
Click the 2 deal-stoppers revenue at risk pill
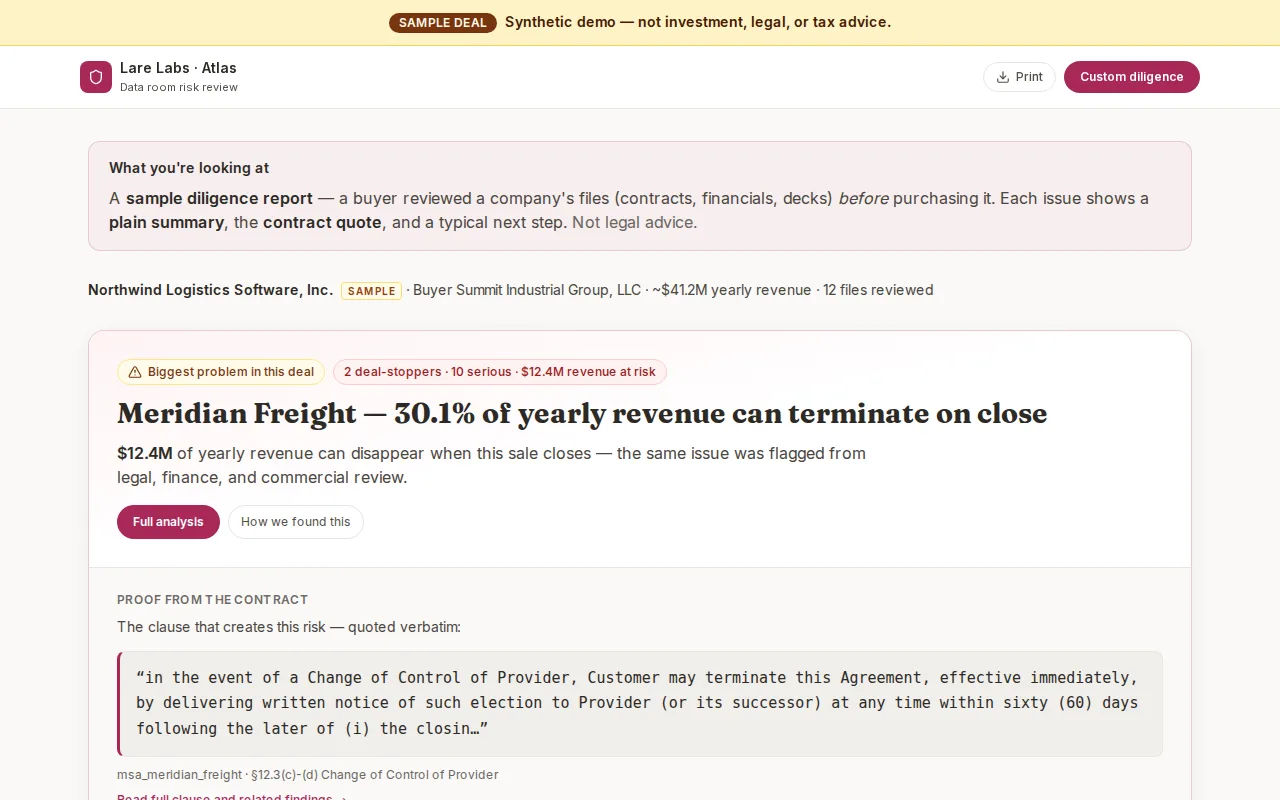tap(500, 372)
